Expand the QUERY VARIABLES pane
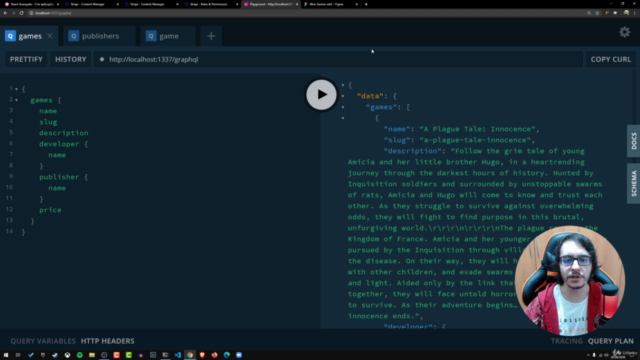Viewport: 640px width, 360px height. pos(43,341)
